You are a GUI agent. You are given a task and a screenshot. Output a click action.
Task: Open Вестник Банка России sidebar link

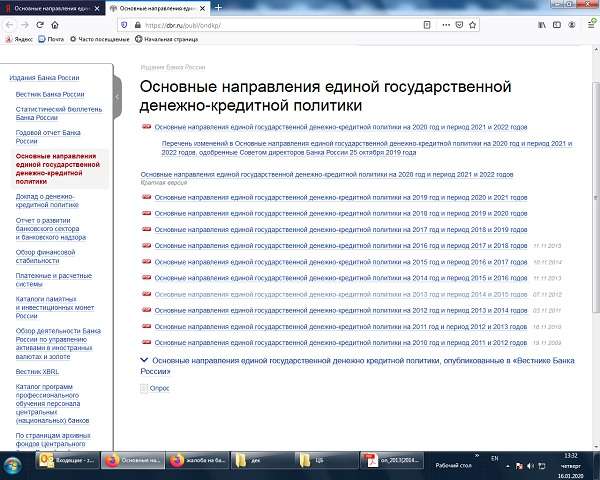point(50,94)
